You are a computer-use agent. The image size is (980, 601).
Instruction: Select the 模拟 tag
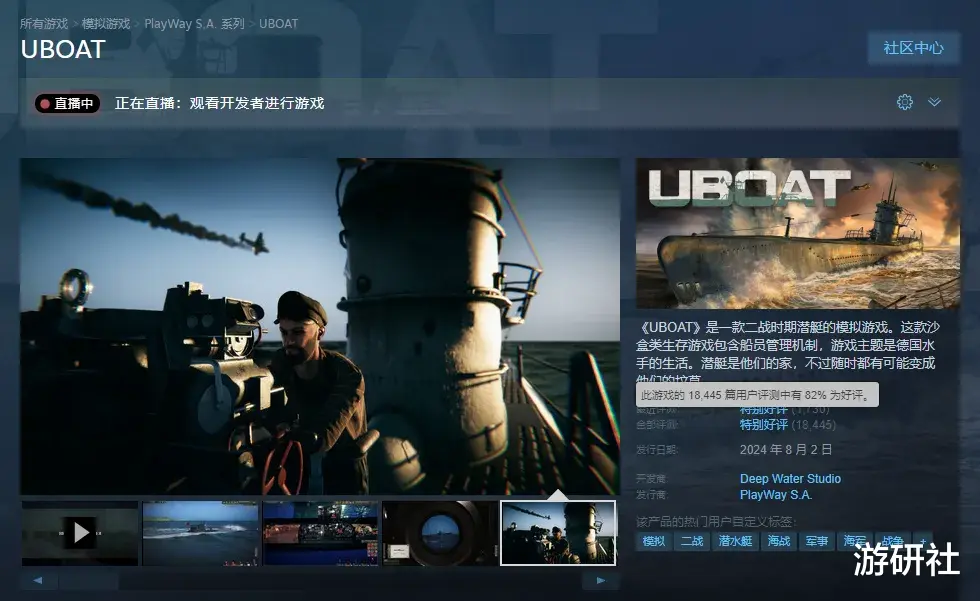click(x=654, y=541)
